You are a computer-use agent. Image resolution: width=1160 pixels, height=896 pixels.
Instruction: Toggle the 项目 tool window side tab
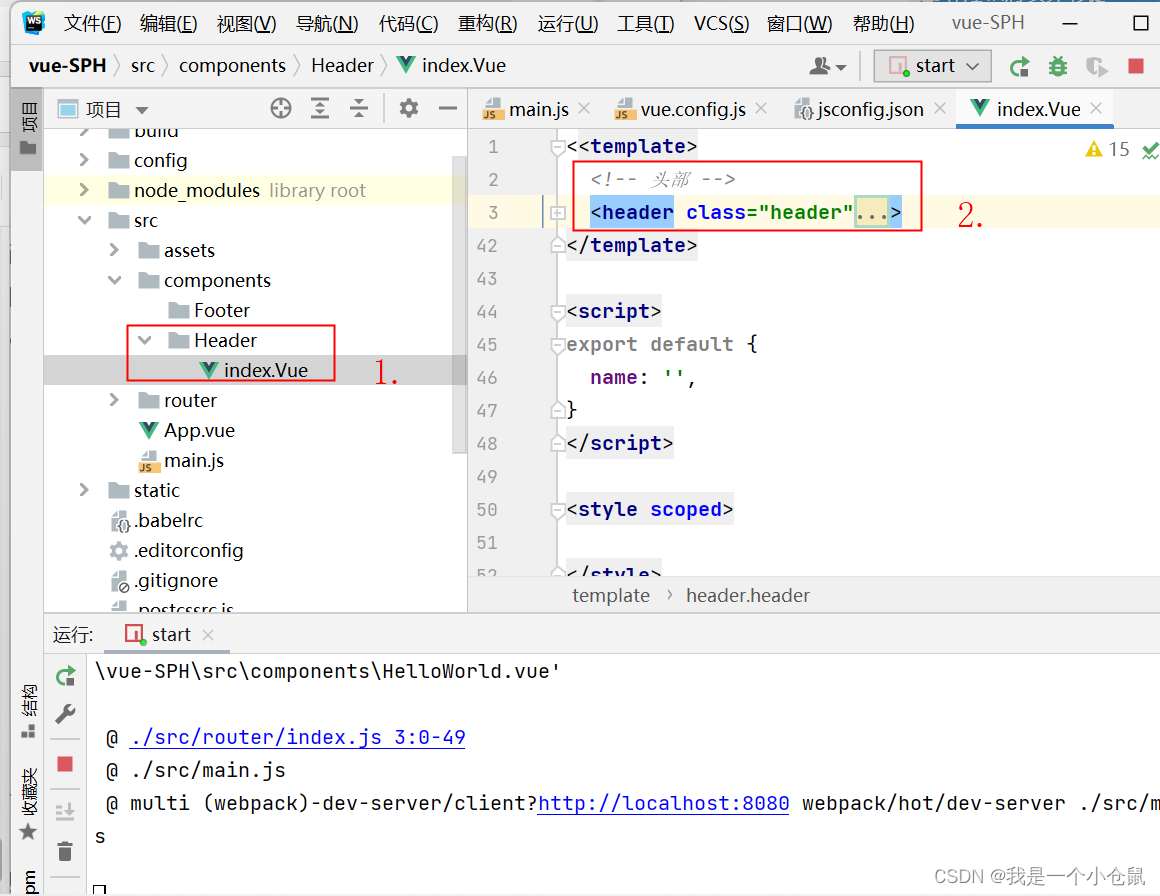point(28,128)
